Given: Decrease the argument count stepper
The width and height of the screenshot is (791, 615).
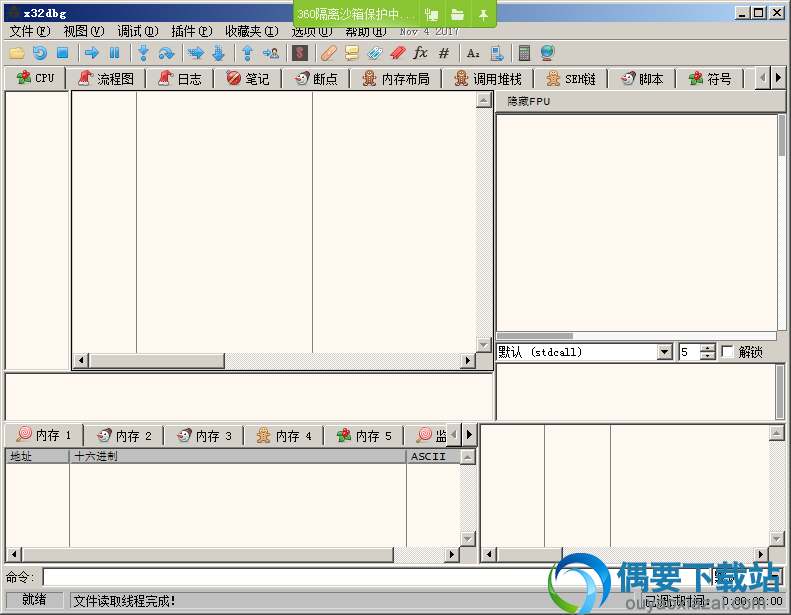Looking at the screenshot, I should click(x=708, y=356).
